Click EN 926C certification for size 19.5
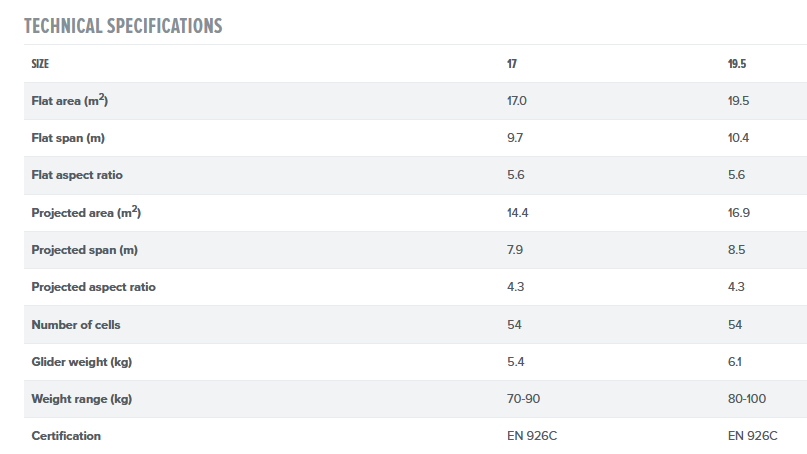The height and width of the screenshot is (454, 807). [x=753, y=436]
